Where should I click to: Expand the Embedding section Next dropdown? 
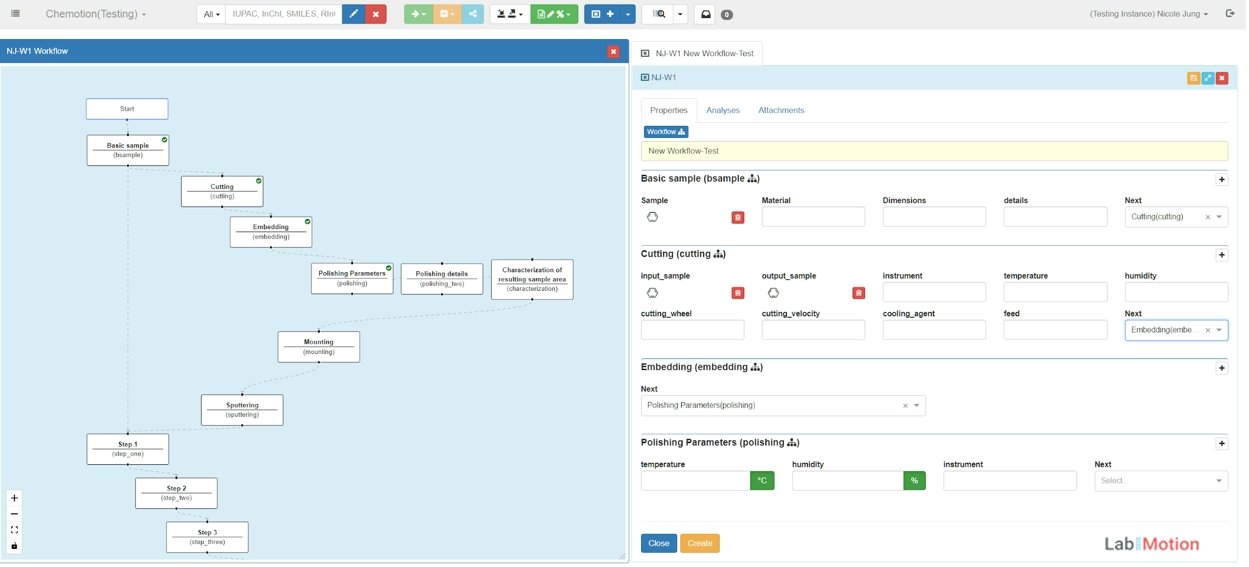pyautogui.click(x=916, y=406)
